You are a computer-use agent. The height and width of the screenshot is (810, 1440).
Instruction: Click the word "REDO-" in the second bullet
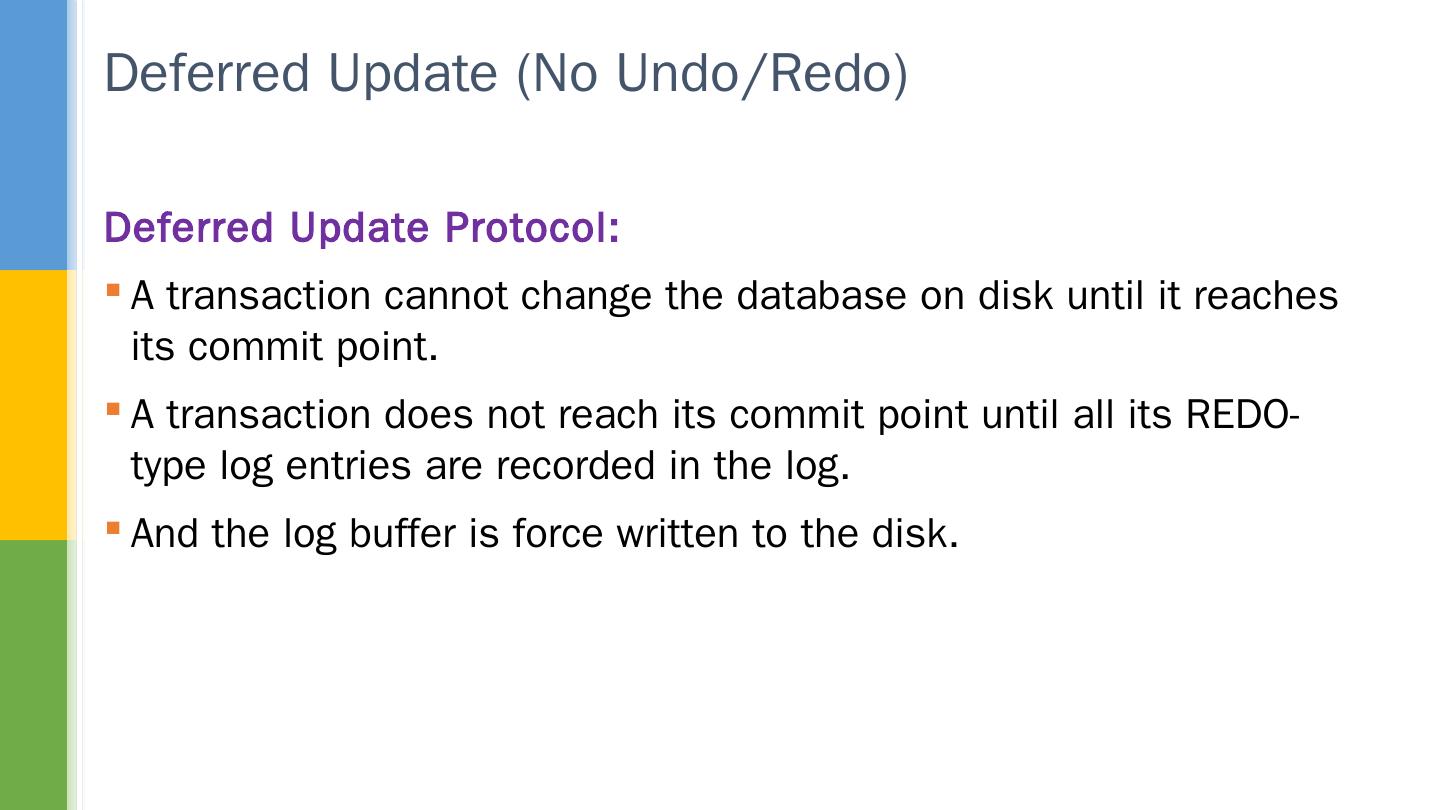(1242, 414)
